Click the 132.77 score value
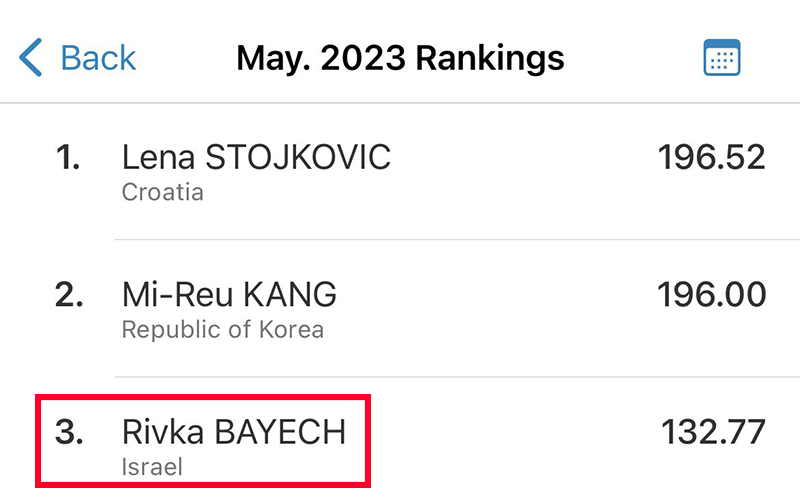 [x=713, y=432]
